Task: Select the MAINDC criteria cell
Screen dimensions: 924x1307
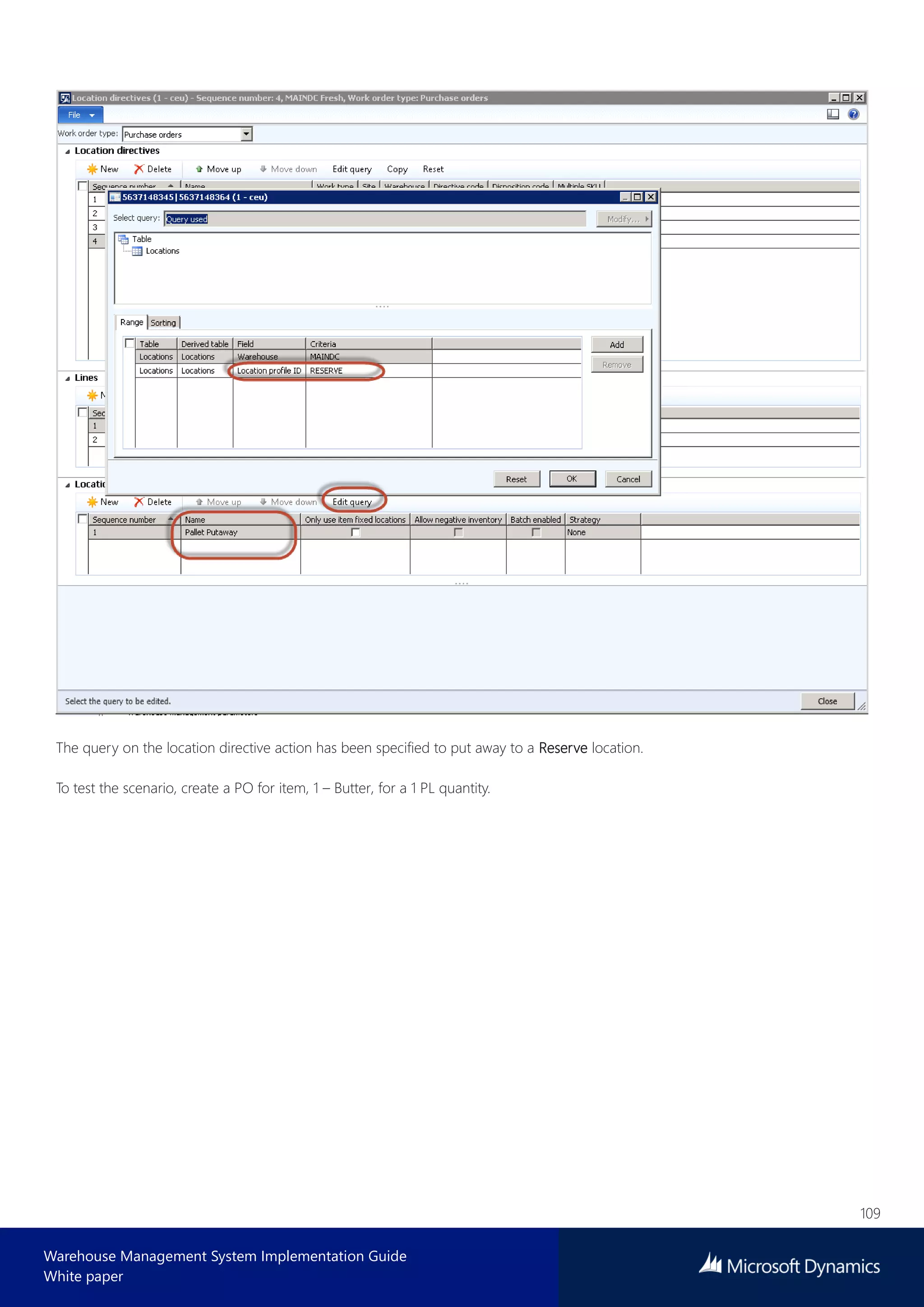Action: pyautogui.click(x=369, y=357)
